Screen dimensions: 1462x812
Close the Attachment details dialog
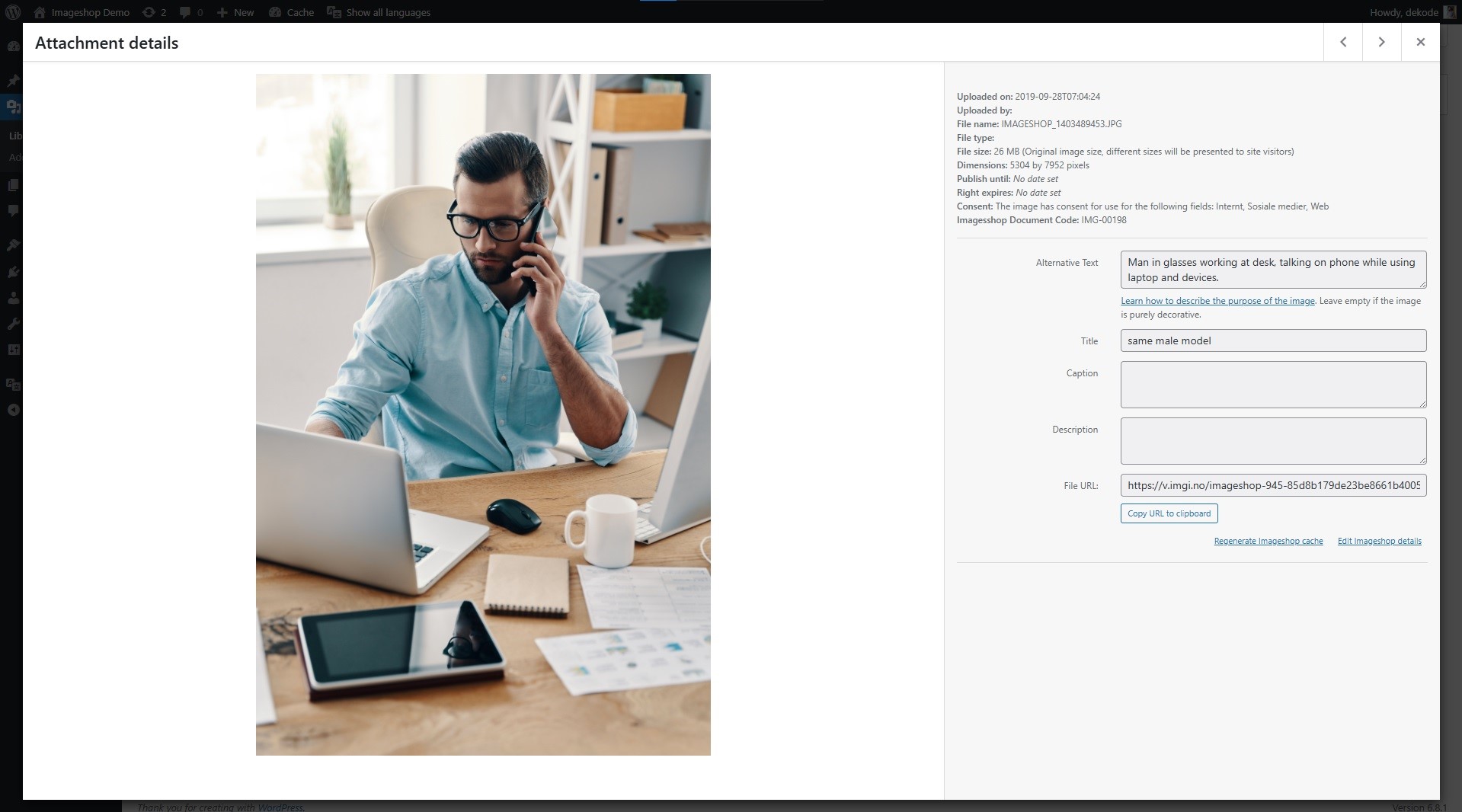[1420, 42]
